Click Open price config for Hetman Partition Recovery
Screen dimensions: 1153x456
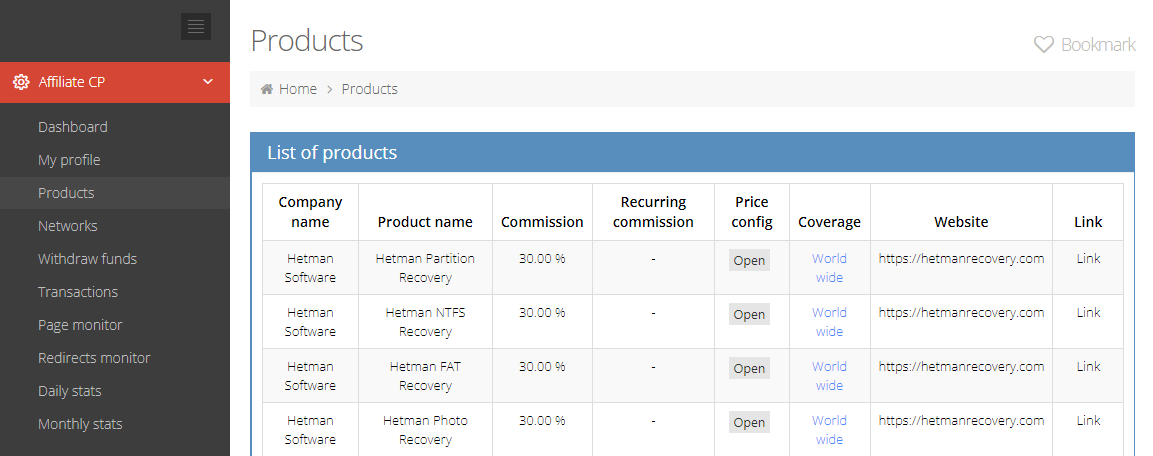(x=749, y=260)
